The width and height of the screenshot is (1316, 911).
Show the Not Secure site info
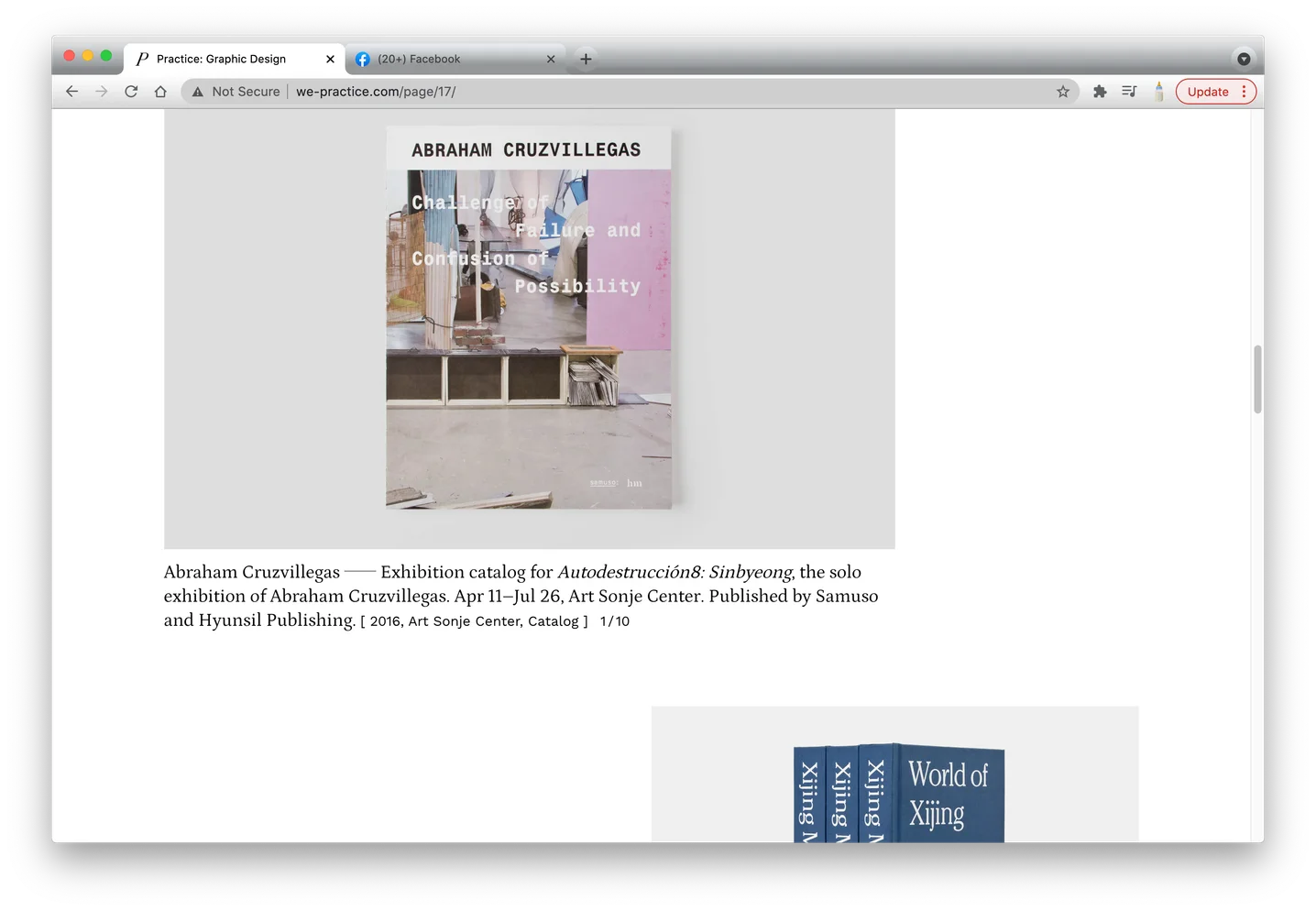(x=236, y=92)
